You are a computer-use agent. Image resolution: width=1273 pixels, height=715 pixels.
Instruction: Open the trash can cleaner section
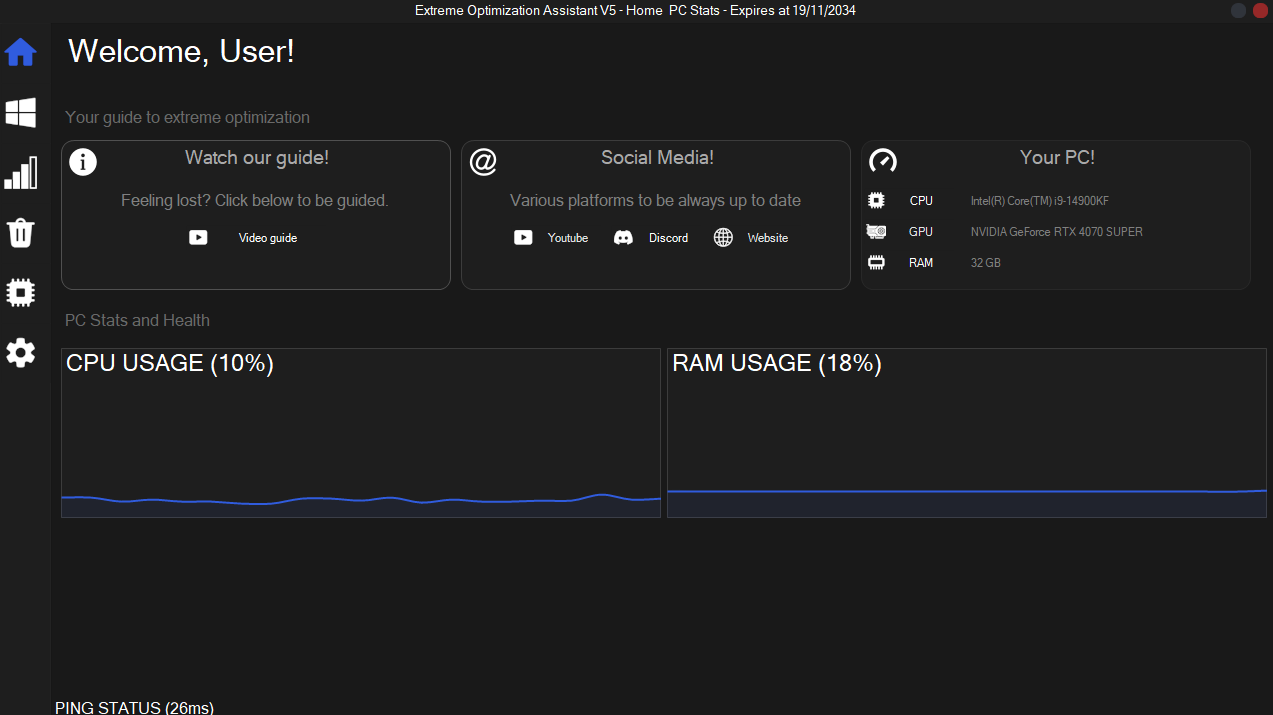21,233
